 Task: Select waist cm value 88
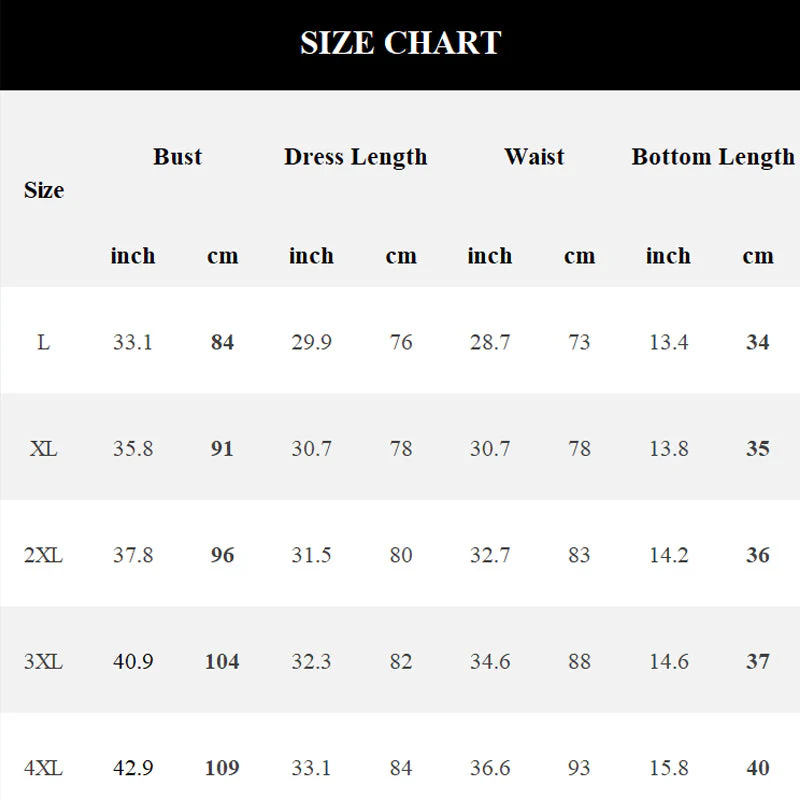[580, 662]
